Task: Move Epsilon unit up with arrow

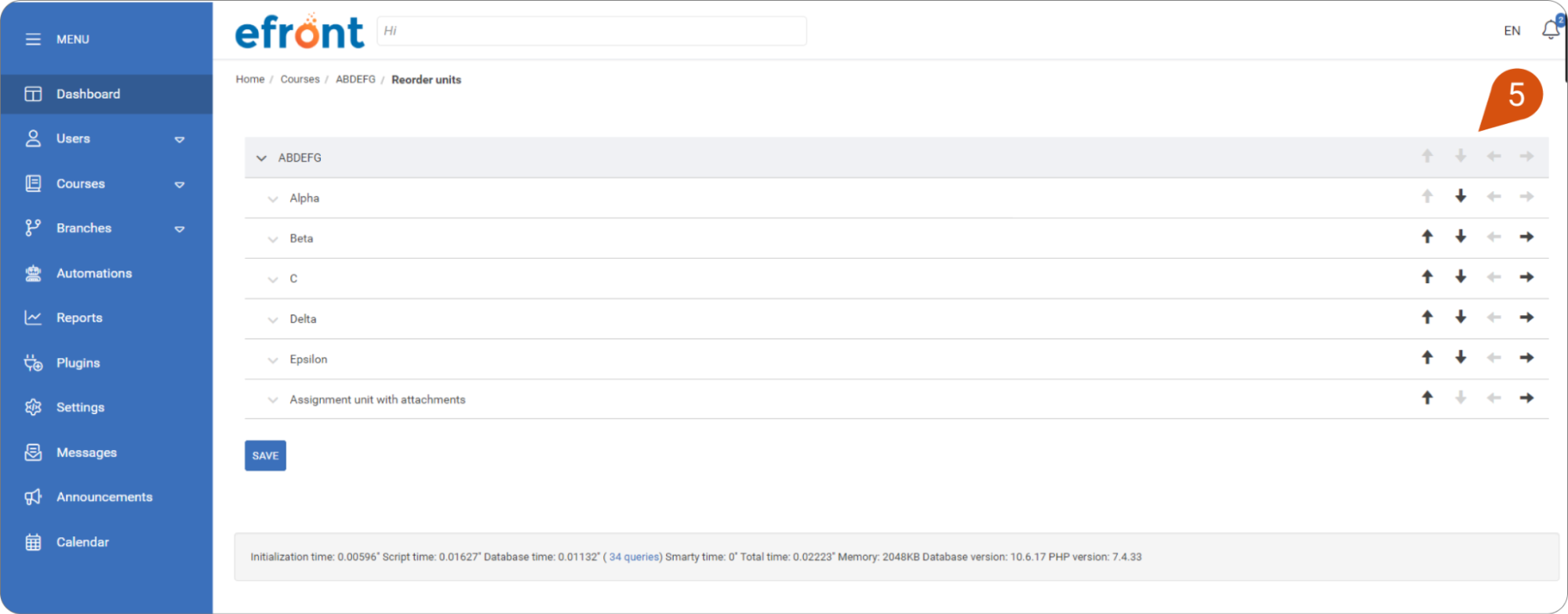Action: click(1428, 358)
